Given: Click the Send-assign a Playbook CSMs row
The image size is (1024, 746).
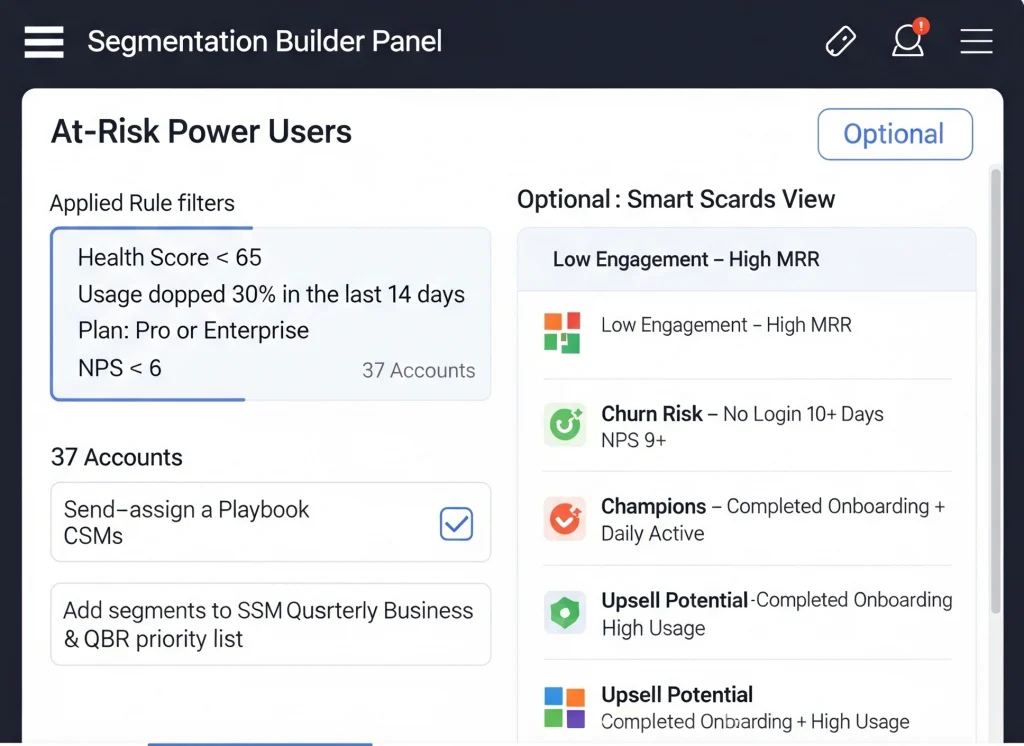Looking at the screenshot, I should click(x=240, y=523).
